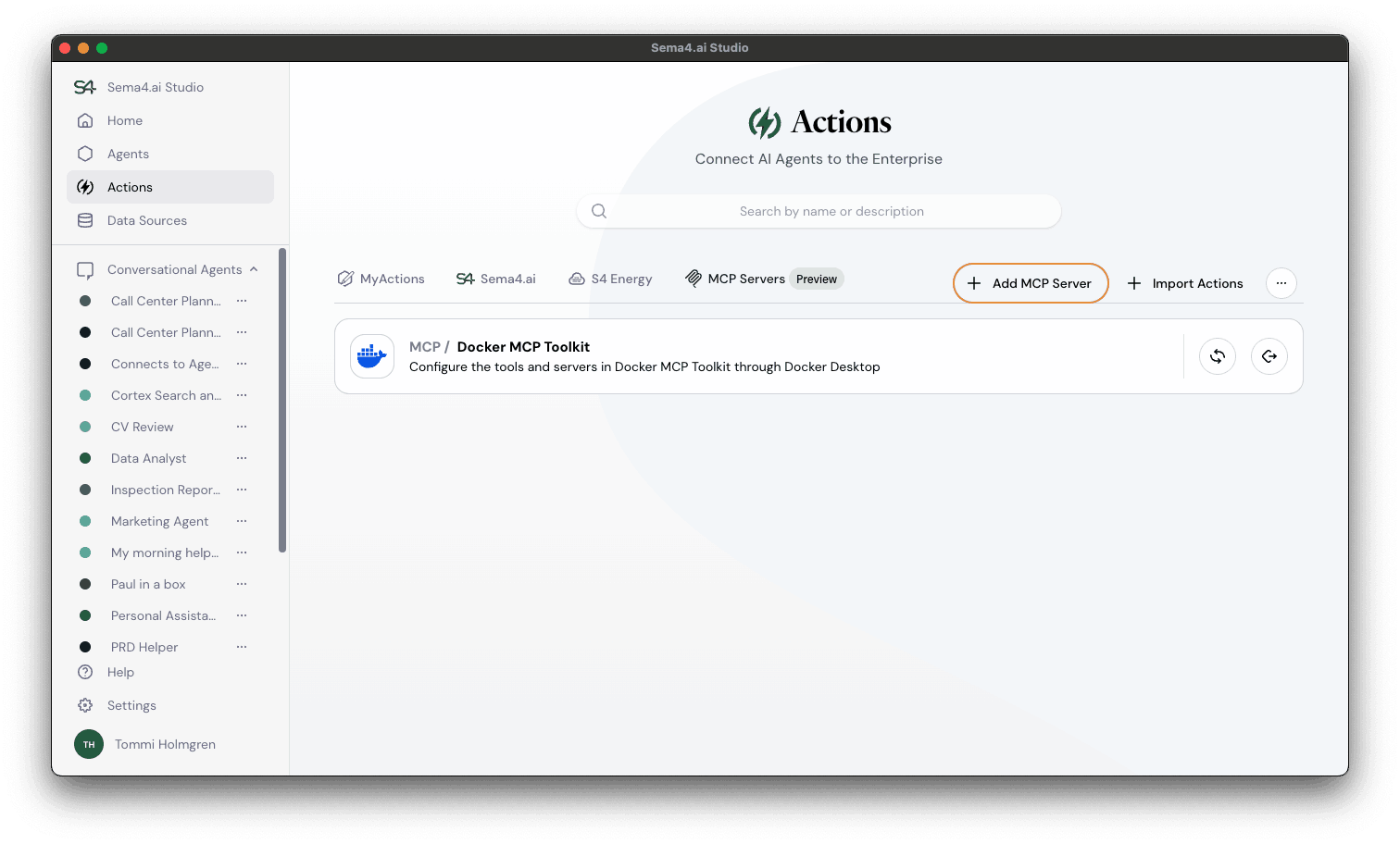Click the Docker whale logo icon
Image resolution: width=1400 pixels, height=844 pixels.
click(371, 356)
